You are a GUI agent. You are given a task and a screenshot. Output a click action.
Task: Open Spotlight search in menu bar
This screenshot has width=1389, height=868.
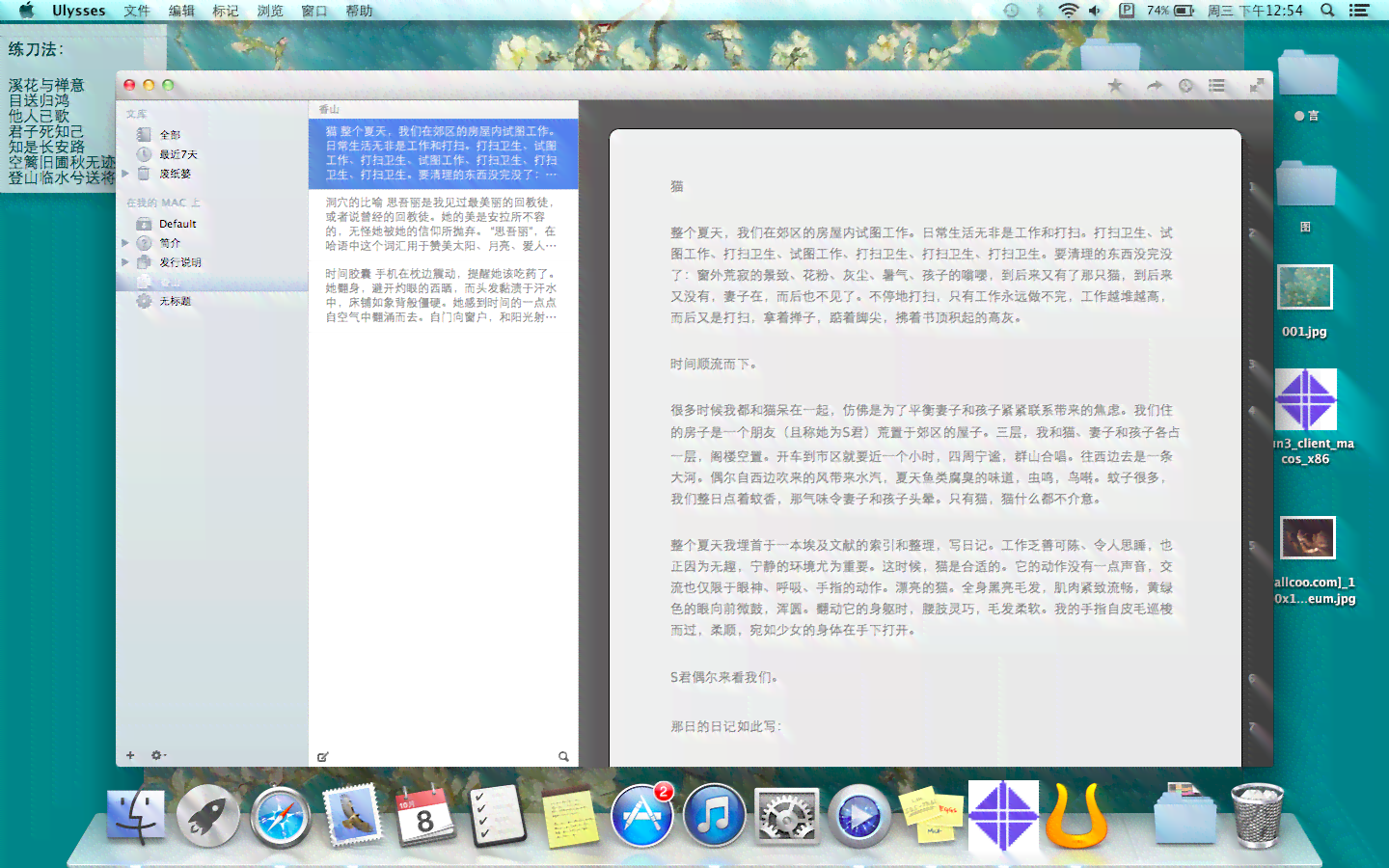click(1327, 11)
